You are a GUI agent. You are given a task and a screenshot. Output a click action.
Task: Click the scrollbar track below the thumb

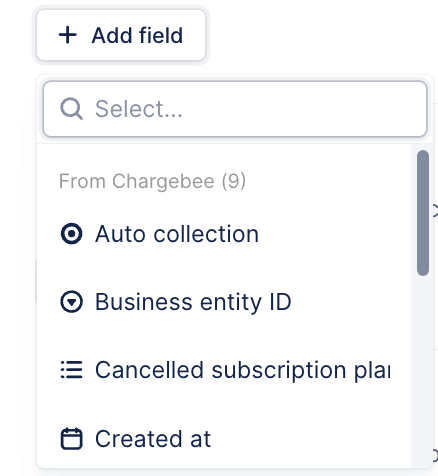pos(423,370)
